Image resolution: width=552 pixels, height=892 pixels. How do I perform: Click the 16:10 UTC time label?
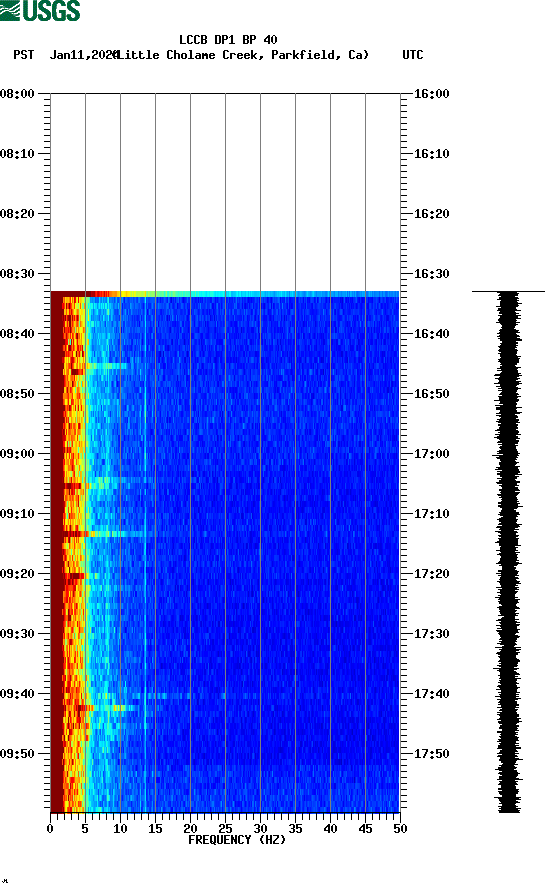click(431, 154)
